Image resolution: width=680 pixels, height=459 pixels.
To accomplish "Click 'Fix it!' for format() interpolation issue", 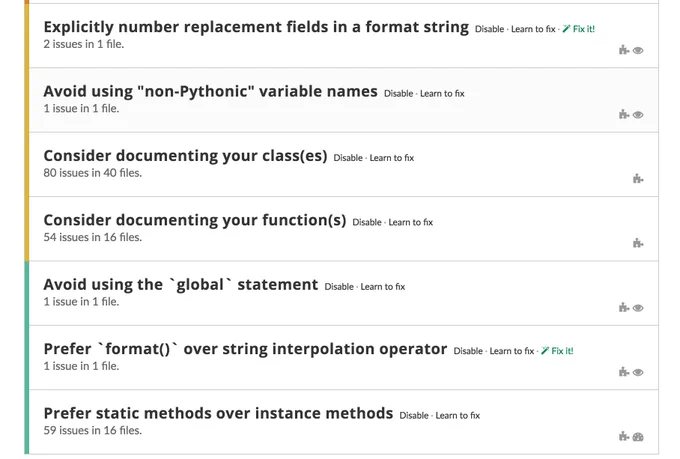I will coord(557,351).
